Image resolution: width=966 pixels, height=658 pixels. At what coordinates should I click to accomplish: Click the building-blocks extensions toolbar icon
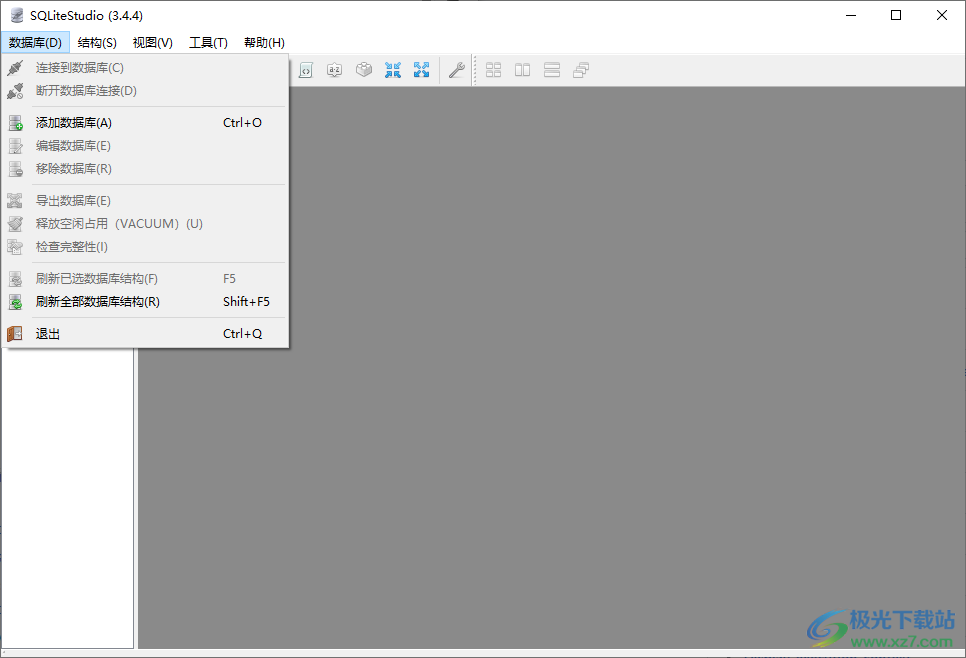(x=364, y=69)
